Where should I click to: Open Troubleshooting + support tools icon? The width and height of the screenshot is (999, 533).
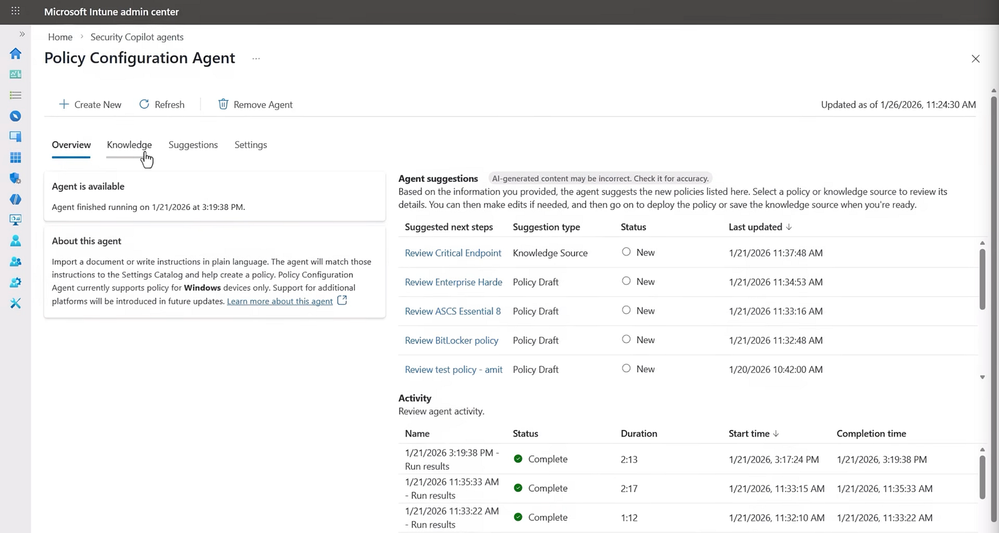[15, 304]
